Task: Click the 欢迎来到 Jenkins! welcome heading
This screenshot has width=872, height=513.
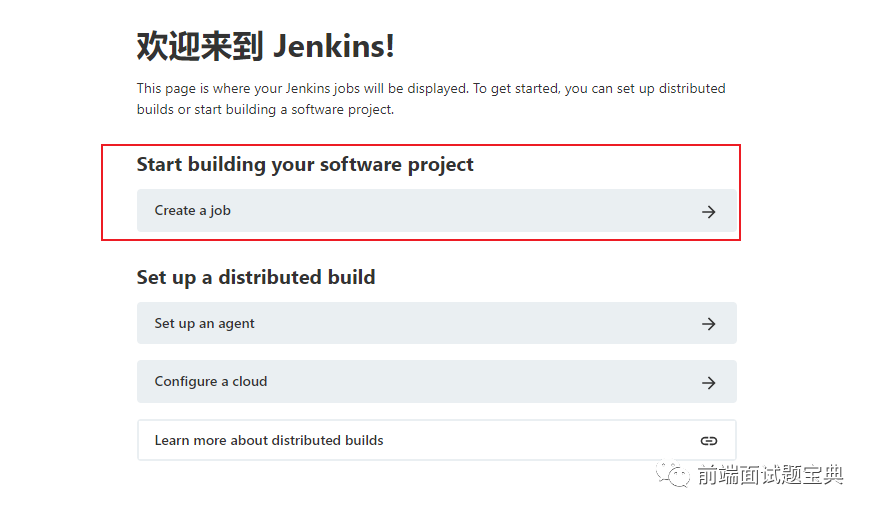Action: (x=266, y=46)
